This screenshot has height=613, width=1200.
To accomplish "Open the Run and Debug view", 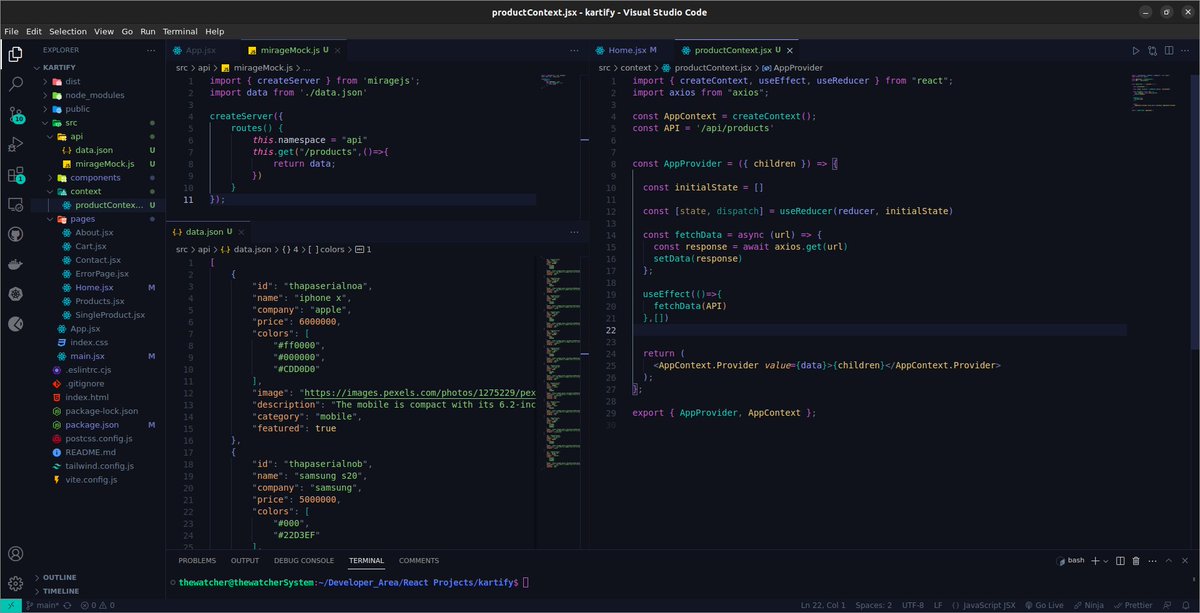I will coord(15,146).
